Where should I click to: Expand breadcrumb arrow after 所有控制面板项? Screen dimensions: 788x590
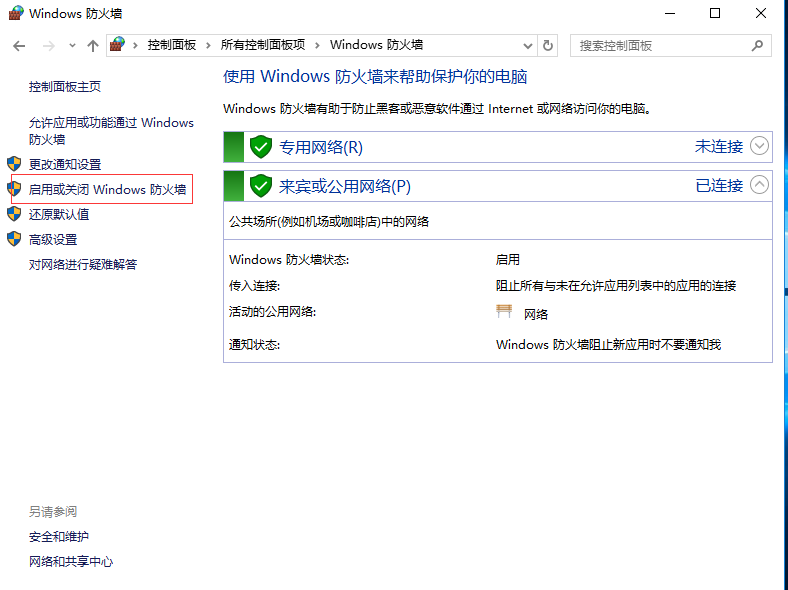click(x=317, y=46)
